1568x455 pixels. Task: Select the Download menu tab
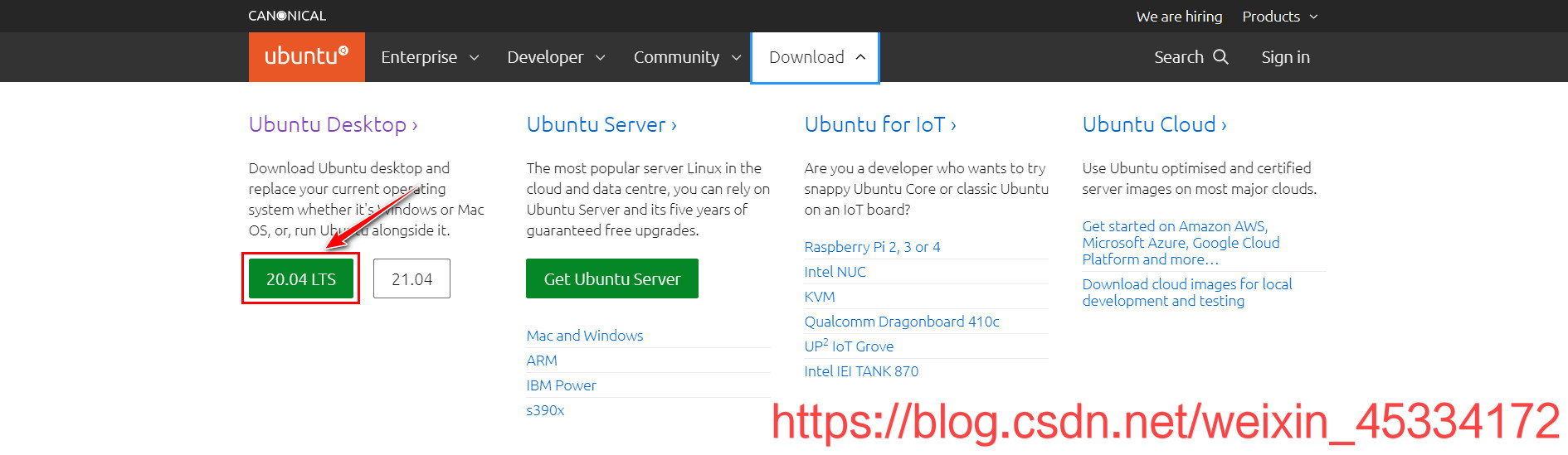click(x=815, y=57)
